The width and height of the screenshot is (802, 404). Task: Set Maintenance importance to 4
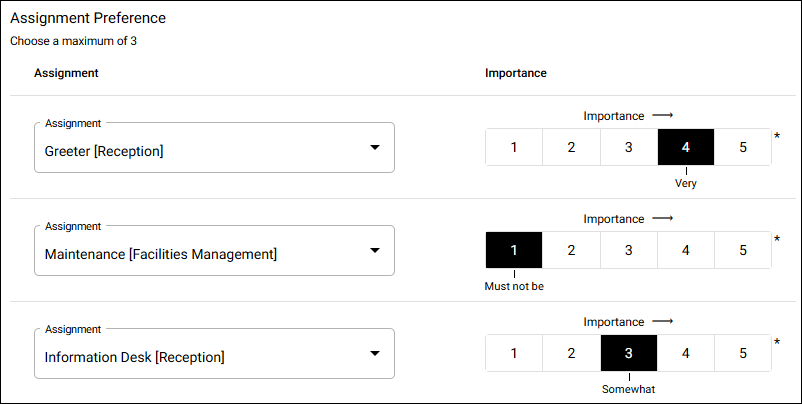(686, 250)
